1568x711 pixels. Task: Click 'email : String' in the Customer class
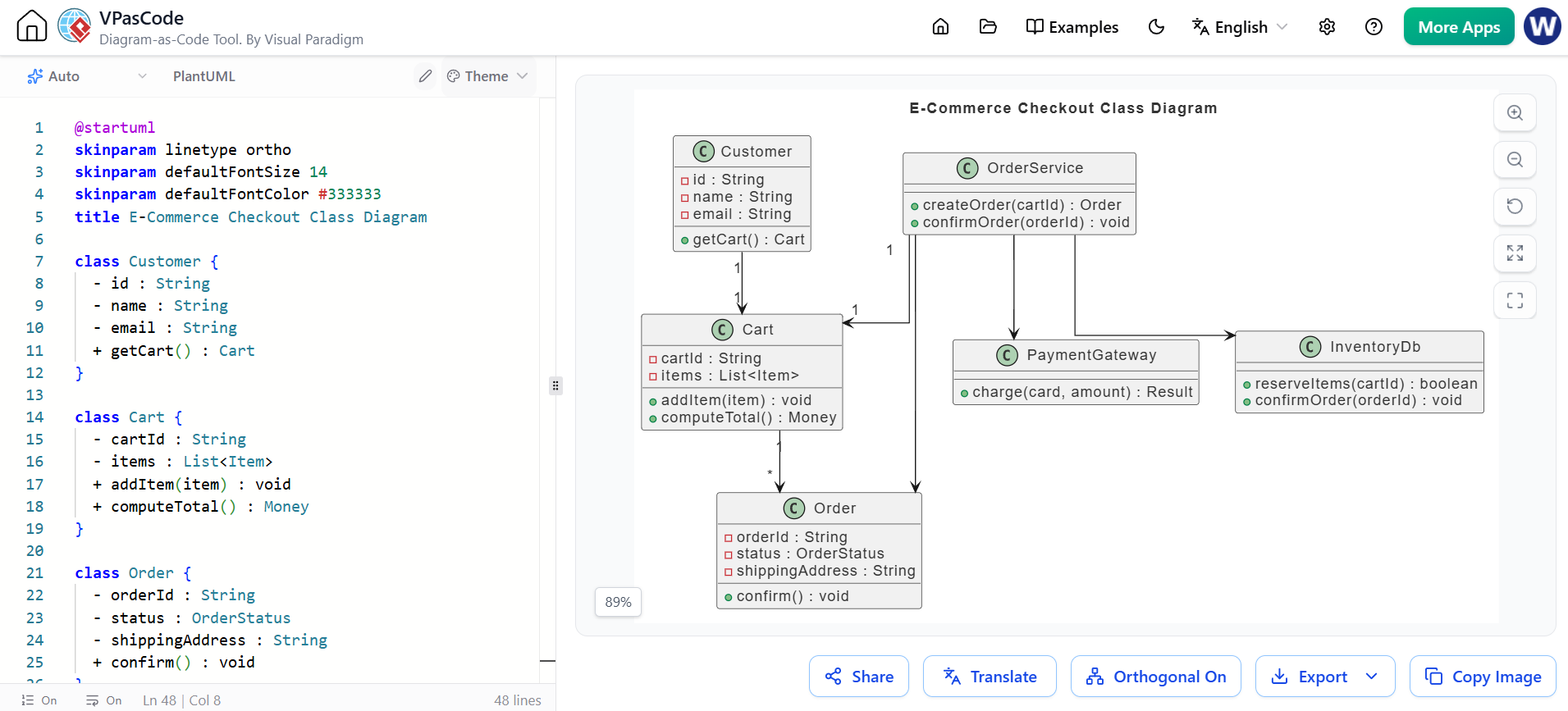click(742, 214)
